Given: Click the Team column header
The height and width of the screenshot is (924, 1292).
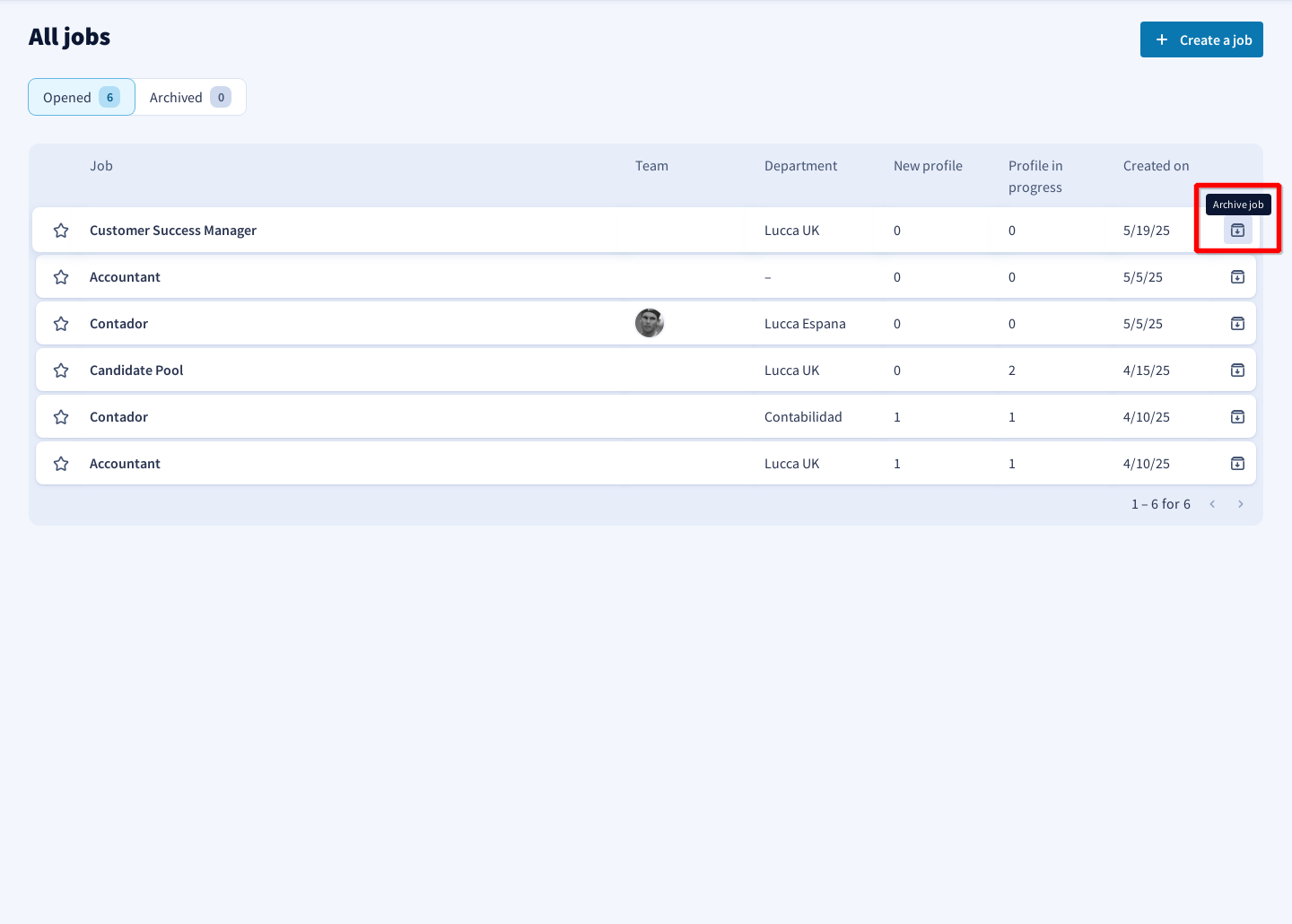Looking at the screenshot, I should click(651, 166).
